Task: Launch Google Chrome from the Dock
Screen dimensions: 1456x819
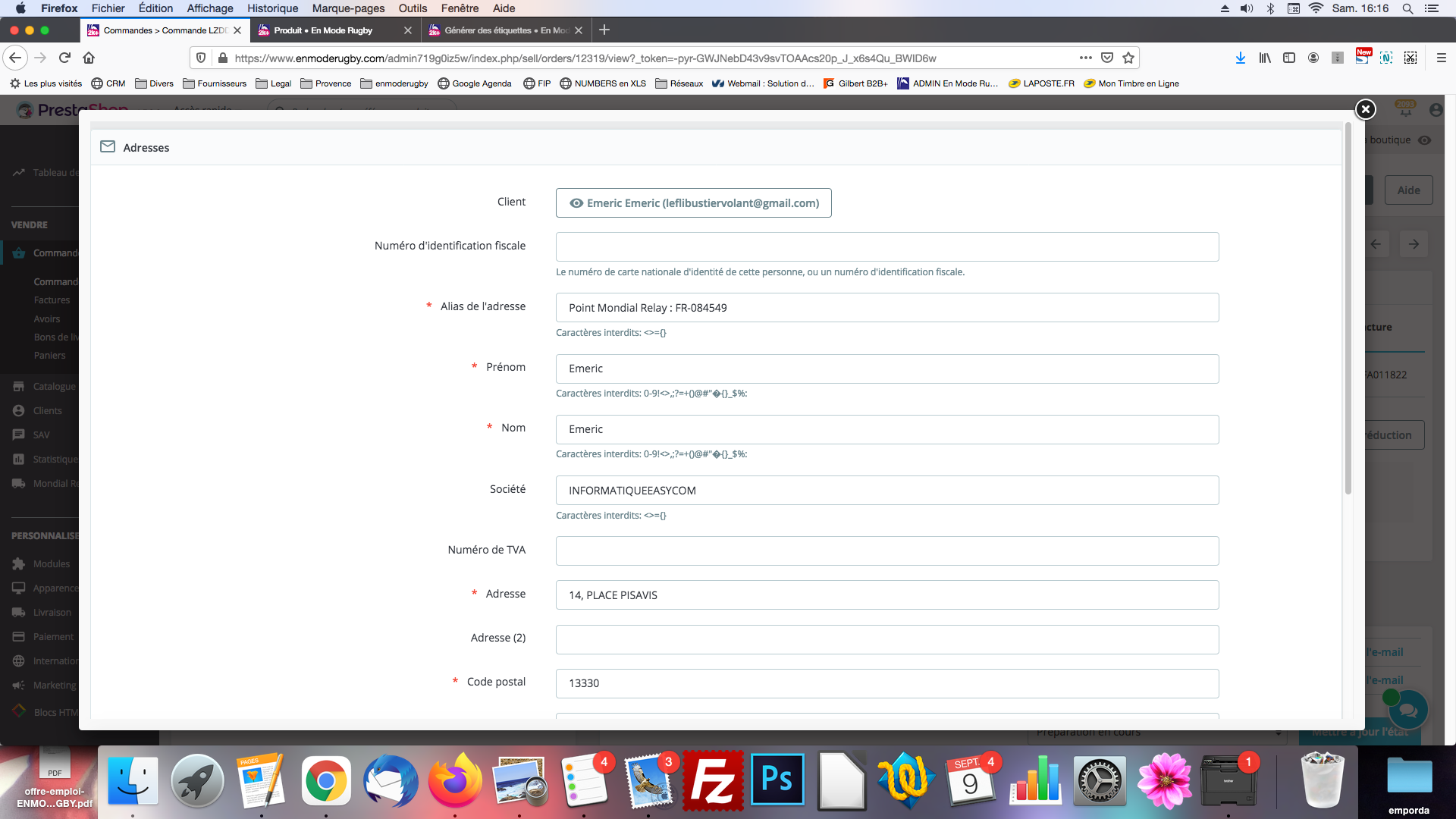Action: click(x=326, y=780)
